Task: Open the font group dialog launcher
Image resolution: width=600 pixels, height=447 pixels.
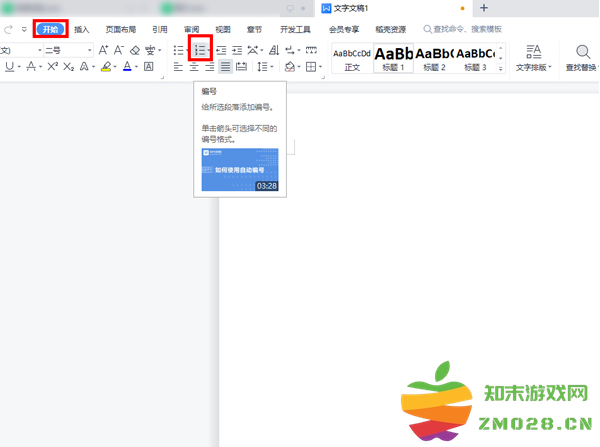Action: pyautogui.click(x=162, y=78)
